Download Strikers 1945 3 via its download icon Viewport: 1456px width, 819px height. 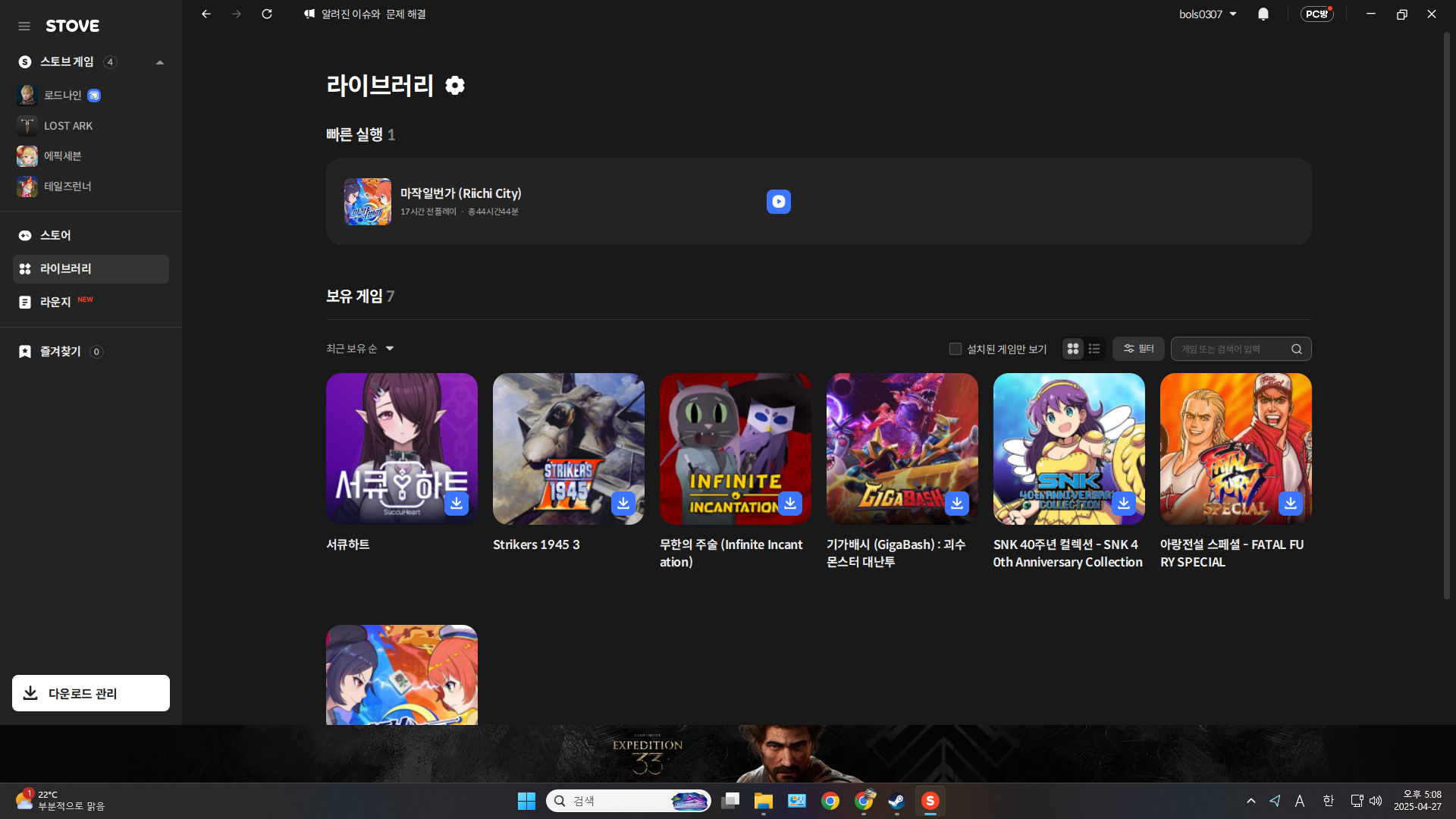click(623, 503)
